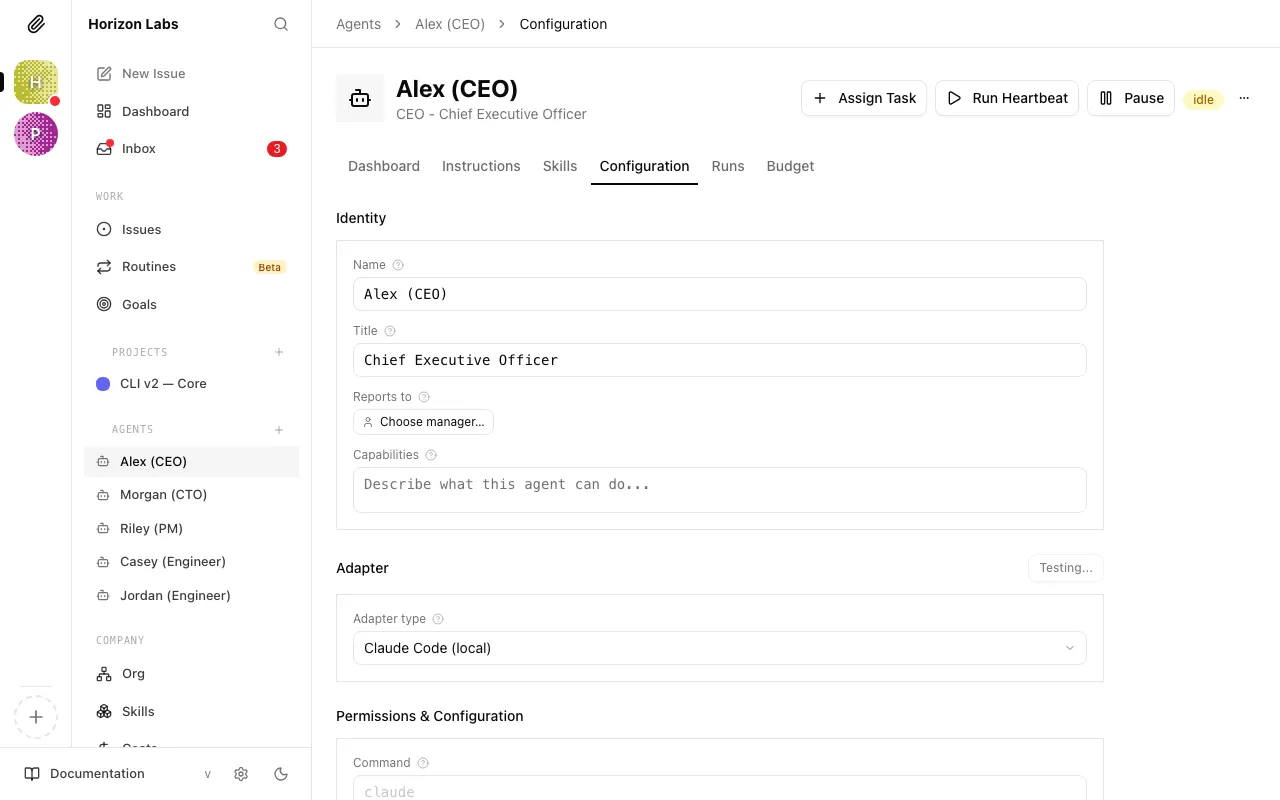
Task: Open the Adapter type dropdown
Action: [720, 648]
